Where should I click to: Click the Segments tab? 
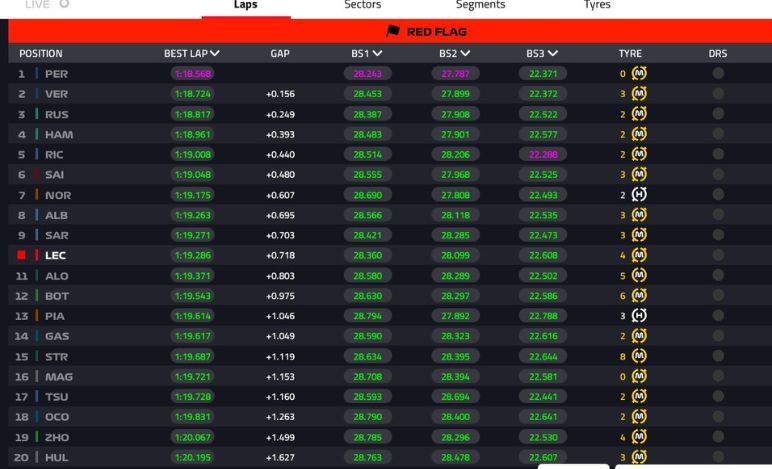point(480,5)
